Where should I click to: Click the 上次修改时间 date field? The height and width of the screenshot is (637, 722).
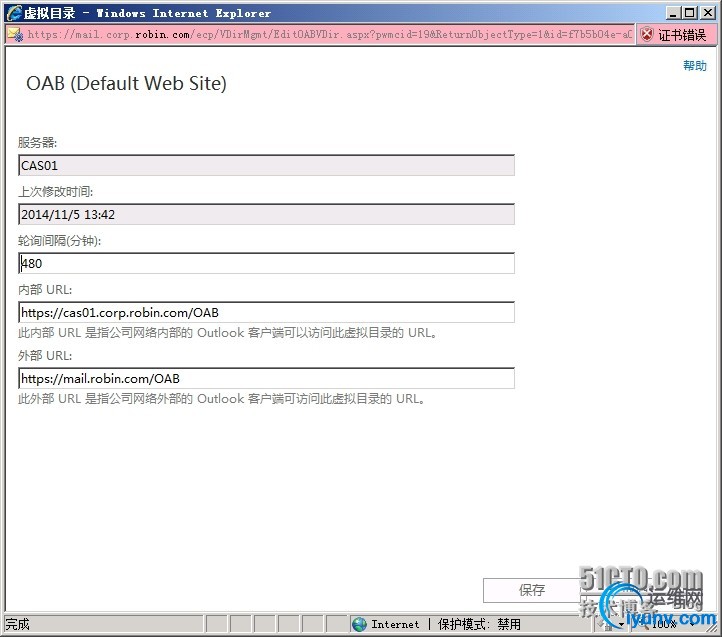tap(267, 215)
